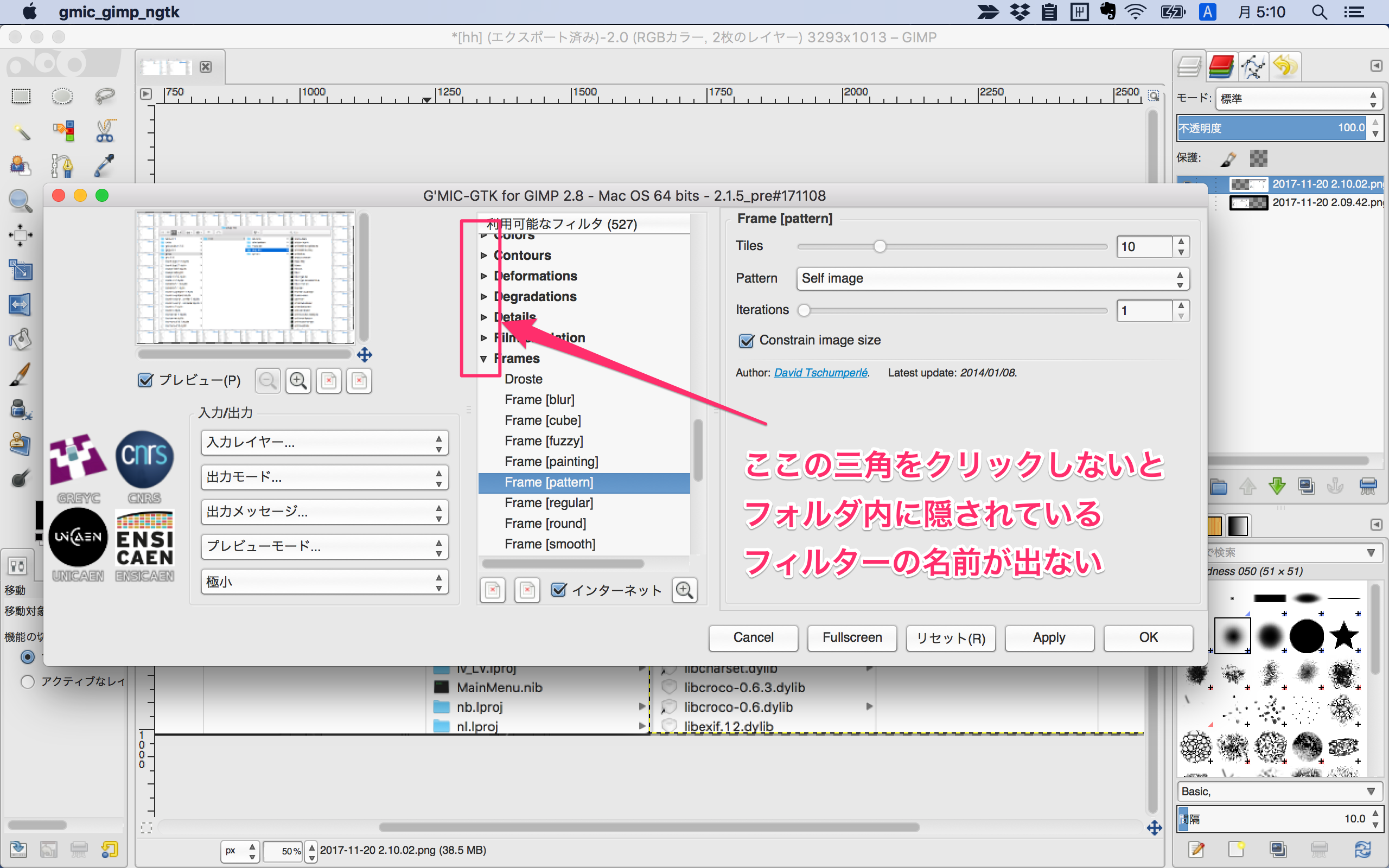Lower the layer with green down arrow
1389x868 pixels.
1277,487
